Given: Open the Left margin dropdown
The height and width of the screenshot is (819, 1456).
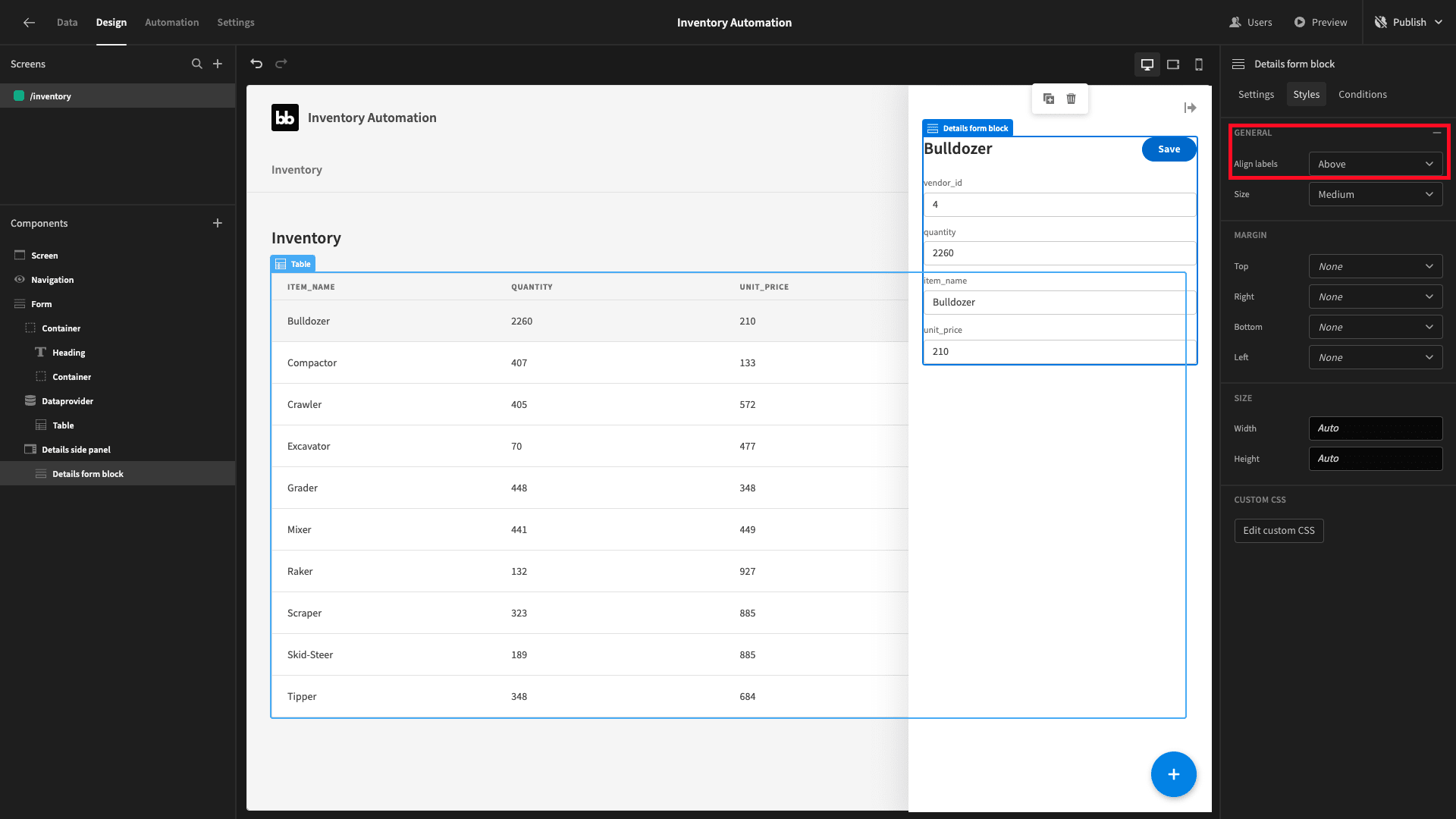Looking at the screenshot, I should click(1376, 357).
